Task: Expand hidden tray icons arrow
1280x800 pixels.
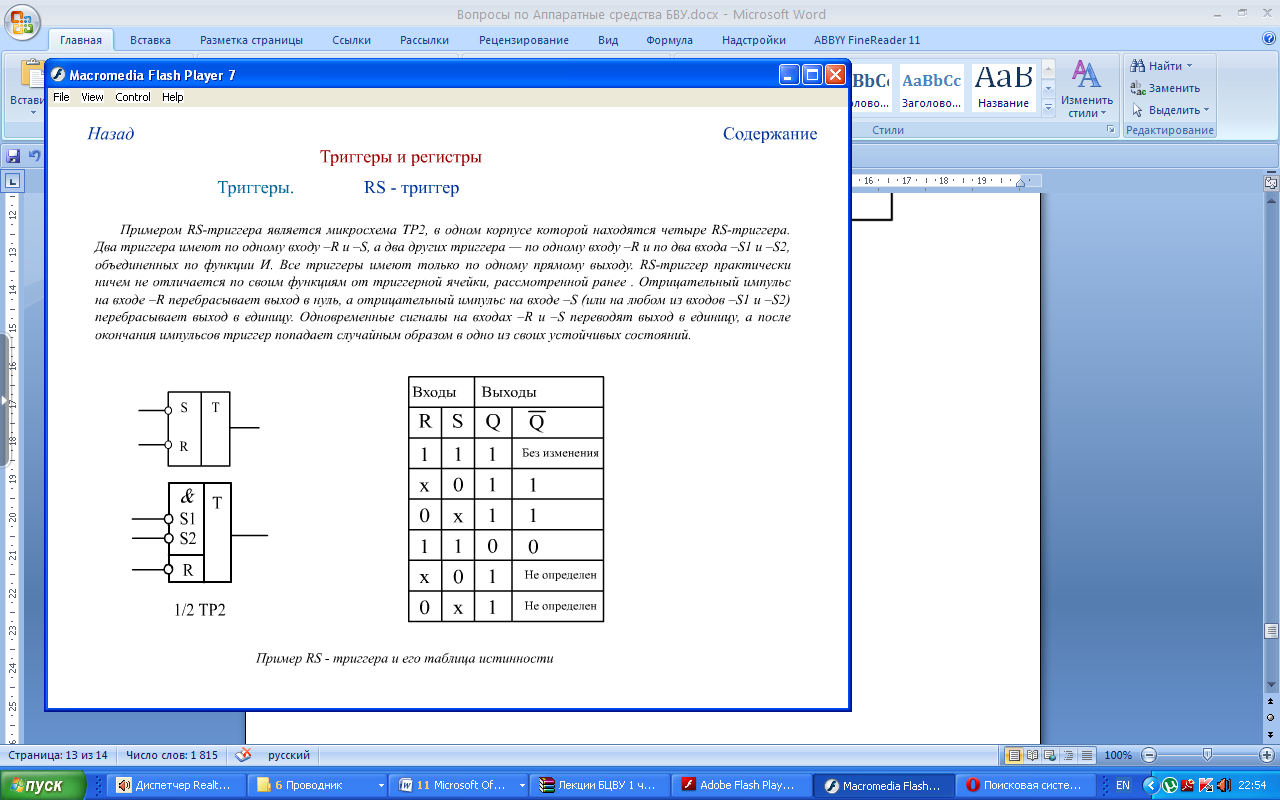Action: (x=1153, y=786)
